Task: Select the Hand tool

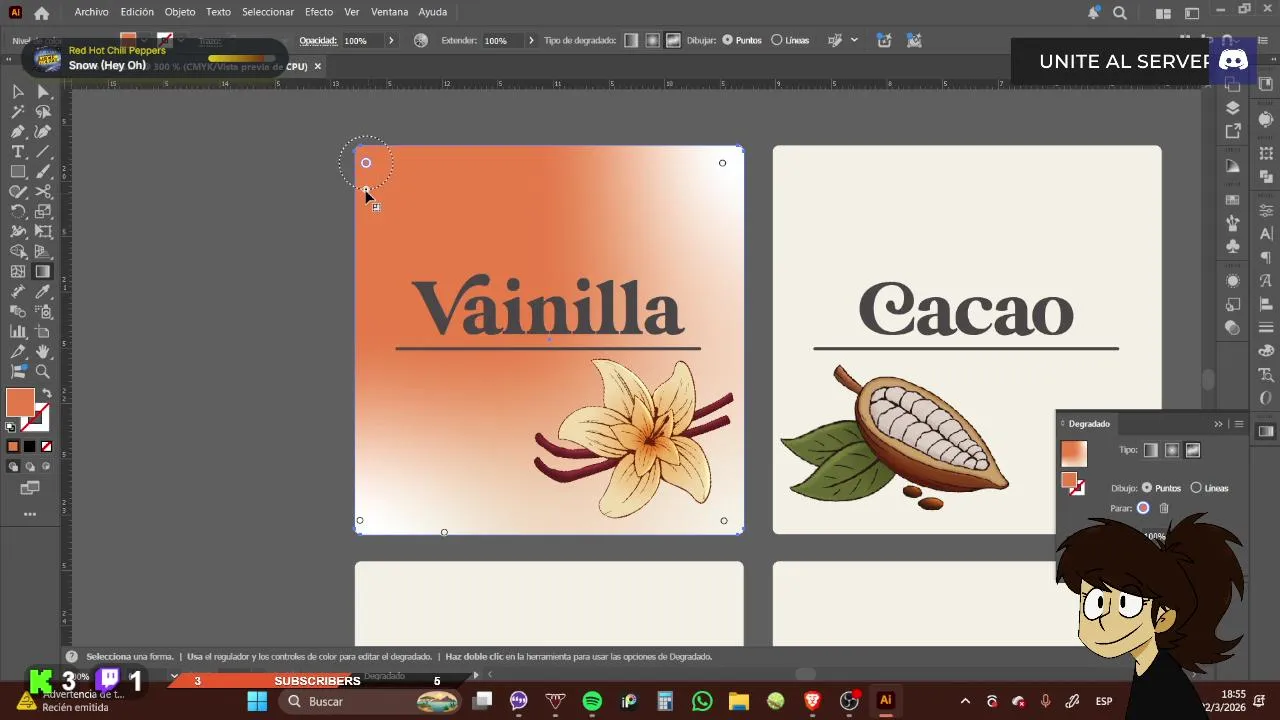Action: [x=43, y=352]
